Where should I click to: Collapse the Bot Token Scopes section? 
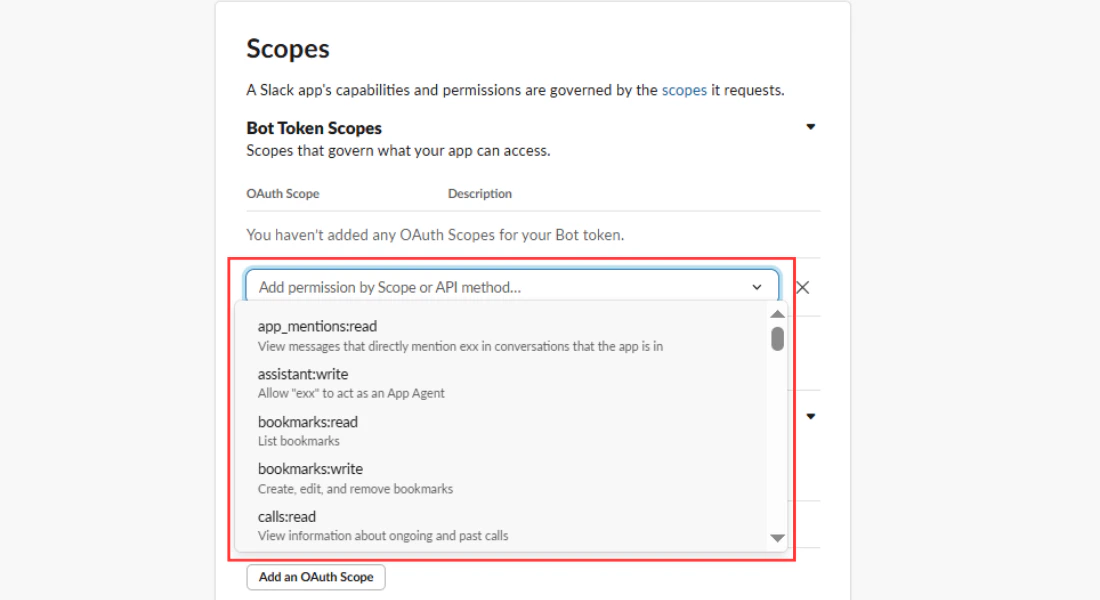(x=811, y=126)
